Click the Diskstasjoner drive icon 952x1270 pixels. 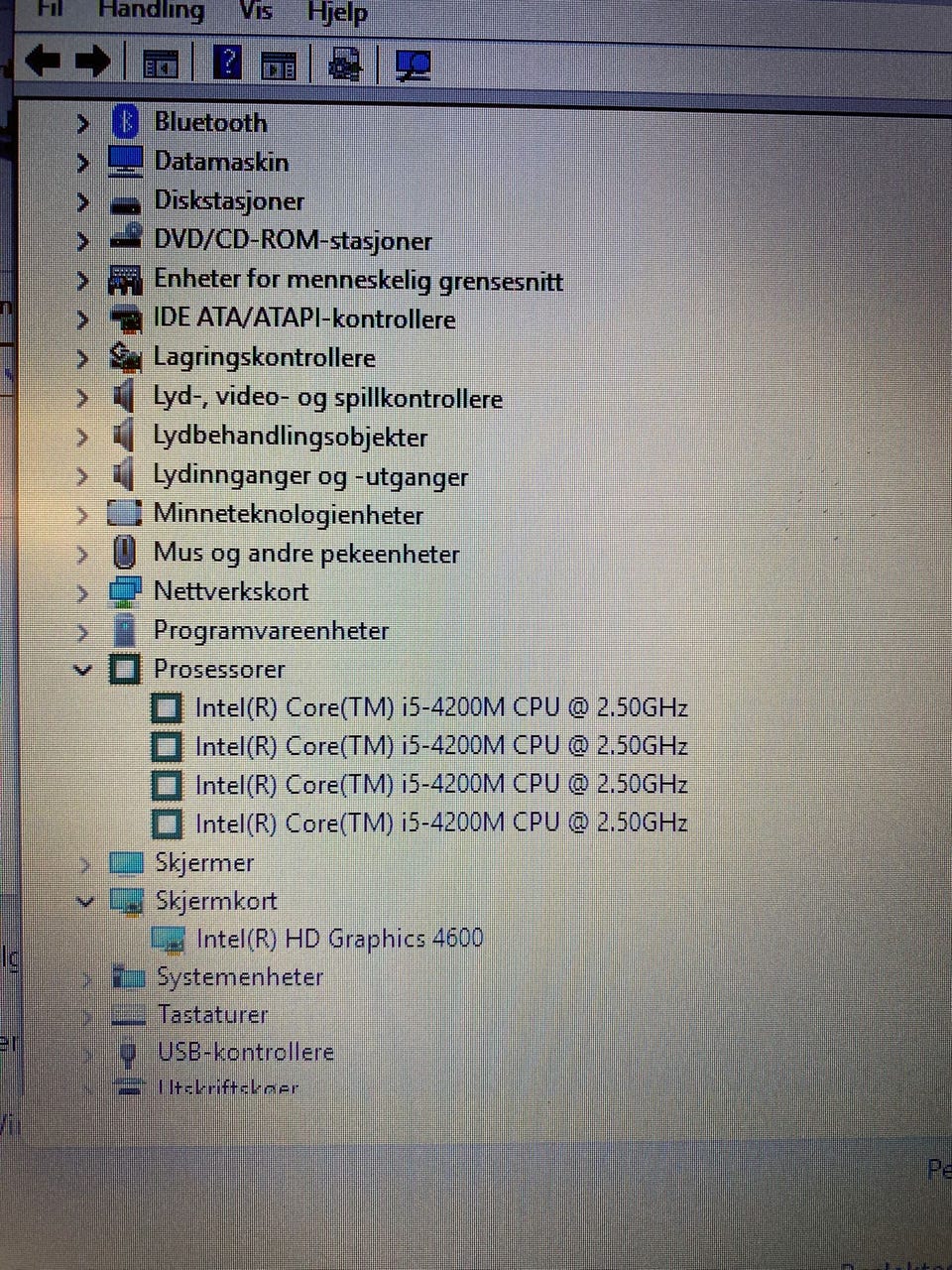(x=125, y=205)
